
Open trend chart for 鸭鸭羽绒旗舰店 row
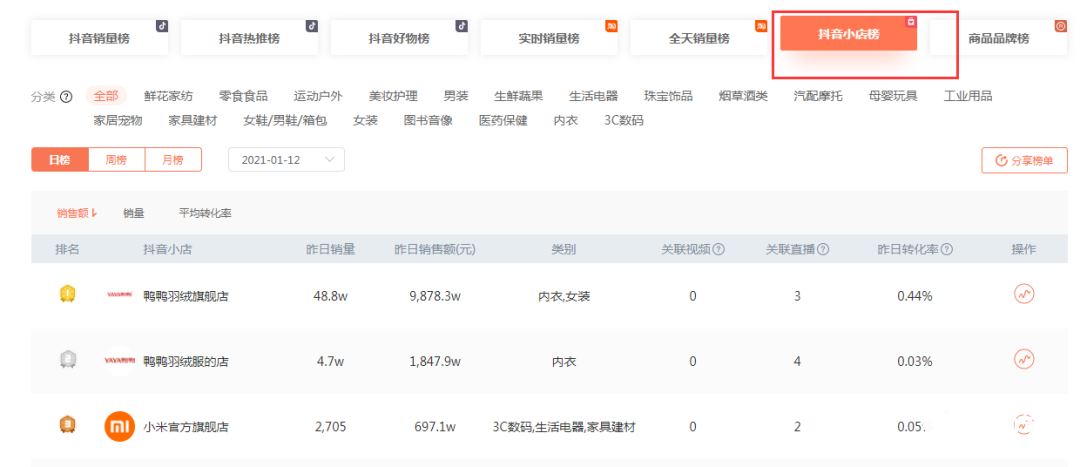coord(1024,295)
